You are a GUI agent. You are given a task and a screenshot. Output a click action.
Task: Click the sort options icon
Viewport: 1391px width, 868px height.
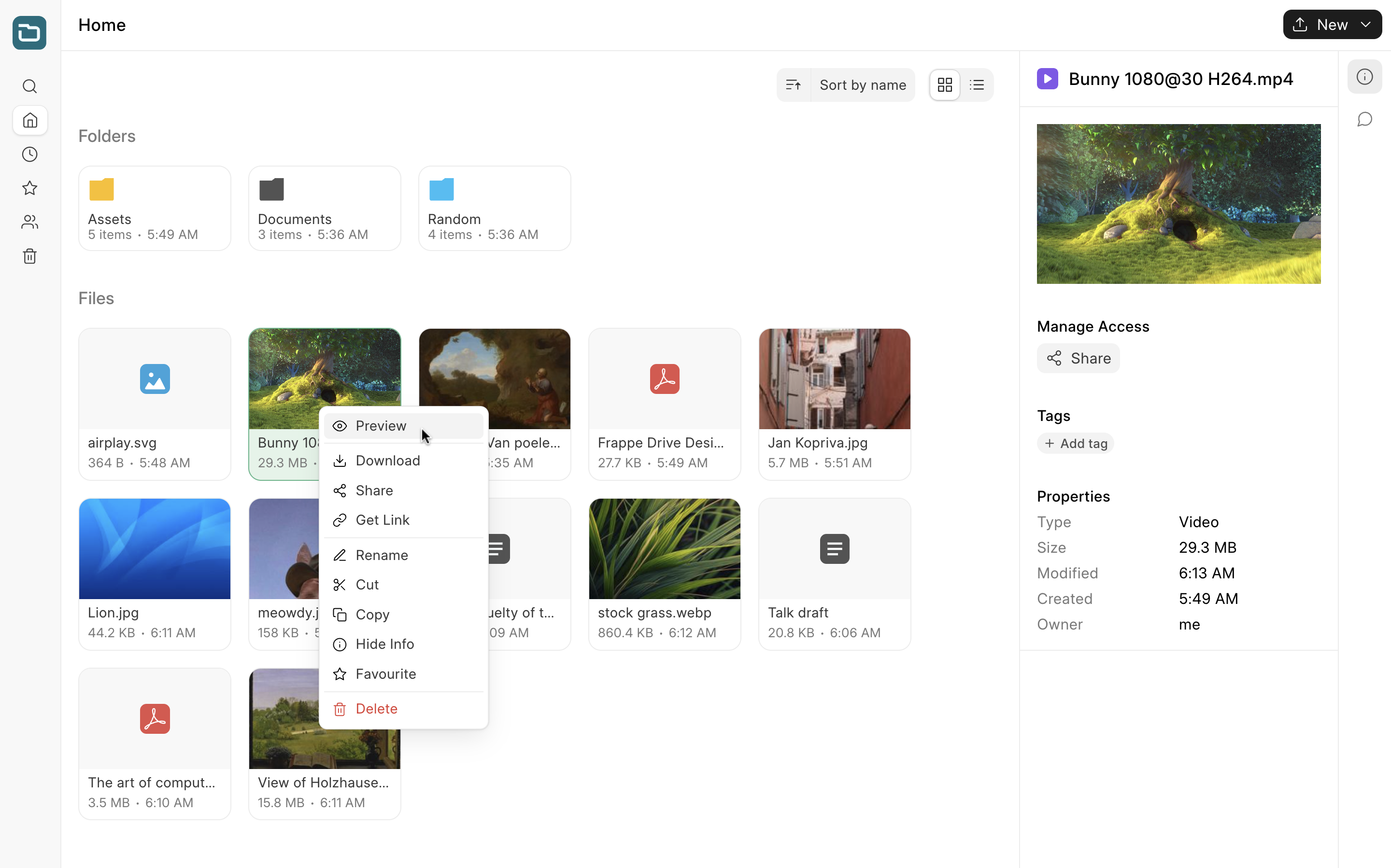(795, 84)
